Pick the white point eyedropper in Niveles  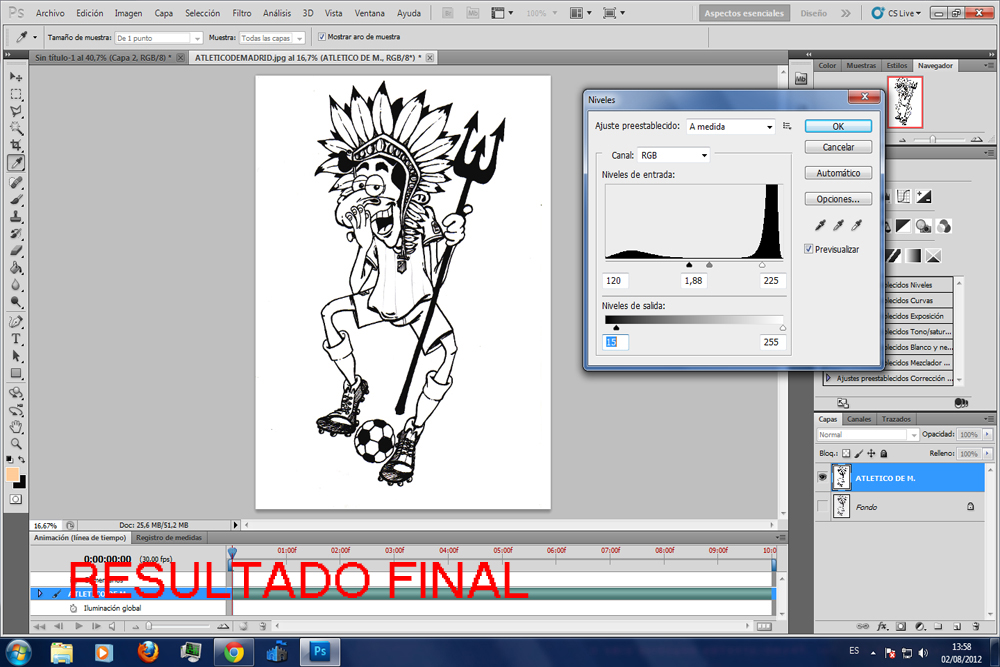pyautogui.click(x=857, y=225)
